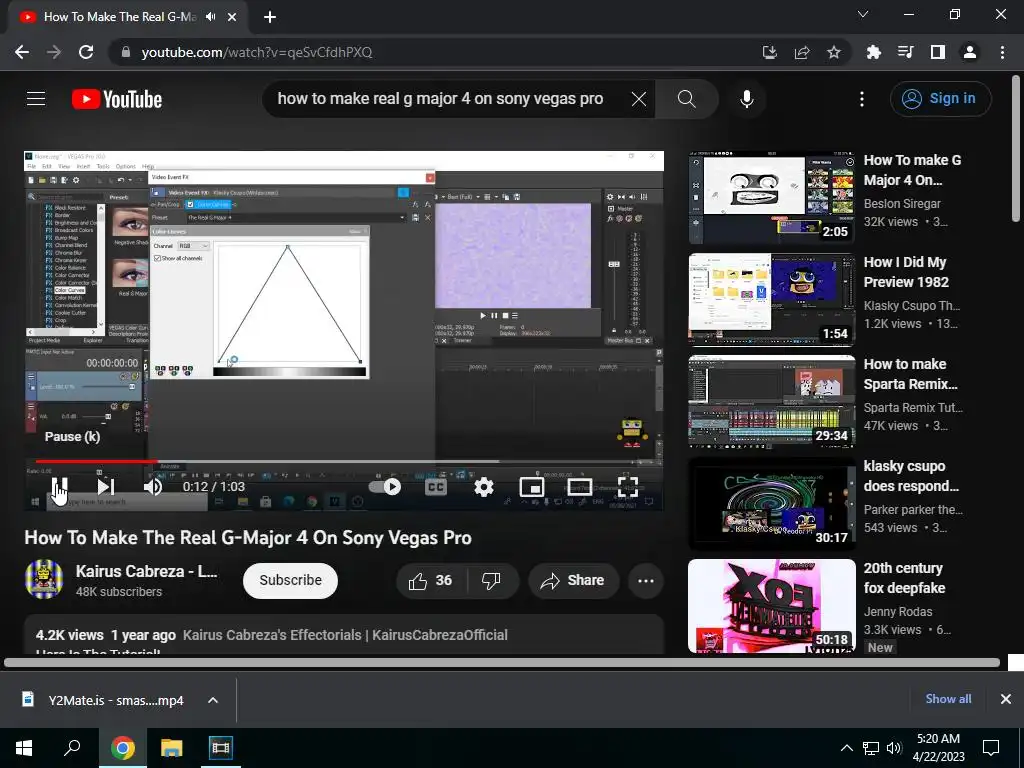Mute the YouTube player volume

(x=153, y=487)
